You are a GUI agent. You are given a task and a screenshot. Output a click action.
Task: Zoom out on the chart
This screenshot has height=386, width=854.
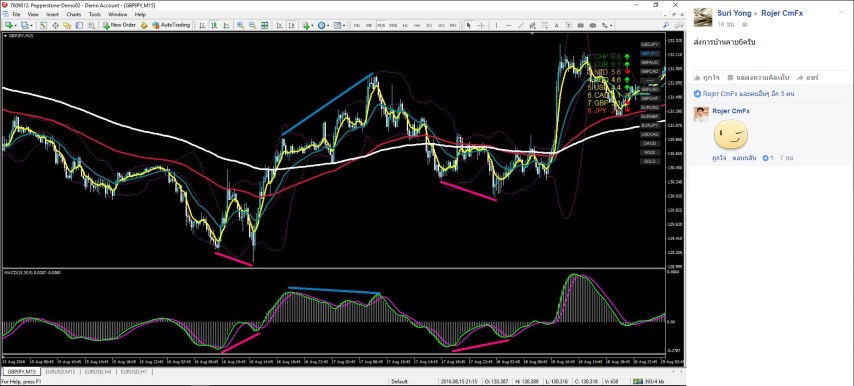pyautogui.click(x=252, y=25)
